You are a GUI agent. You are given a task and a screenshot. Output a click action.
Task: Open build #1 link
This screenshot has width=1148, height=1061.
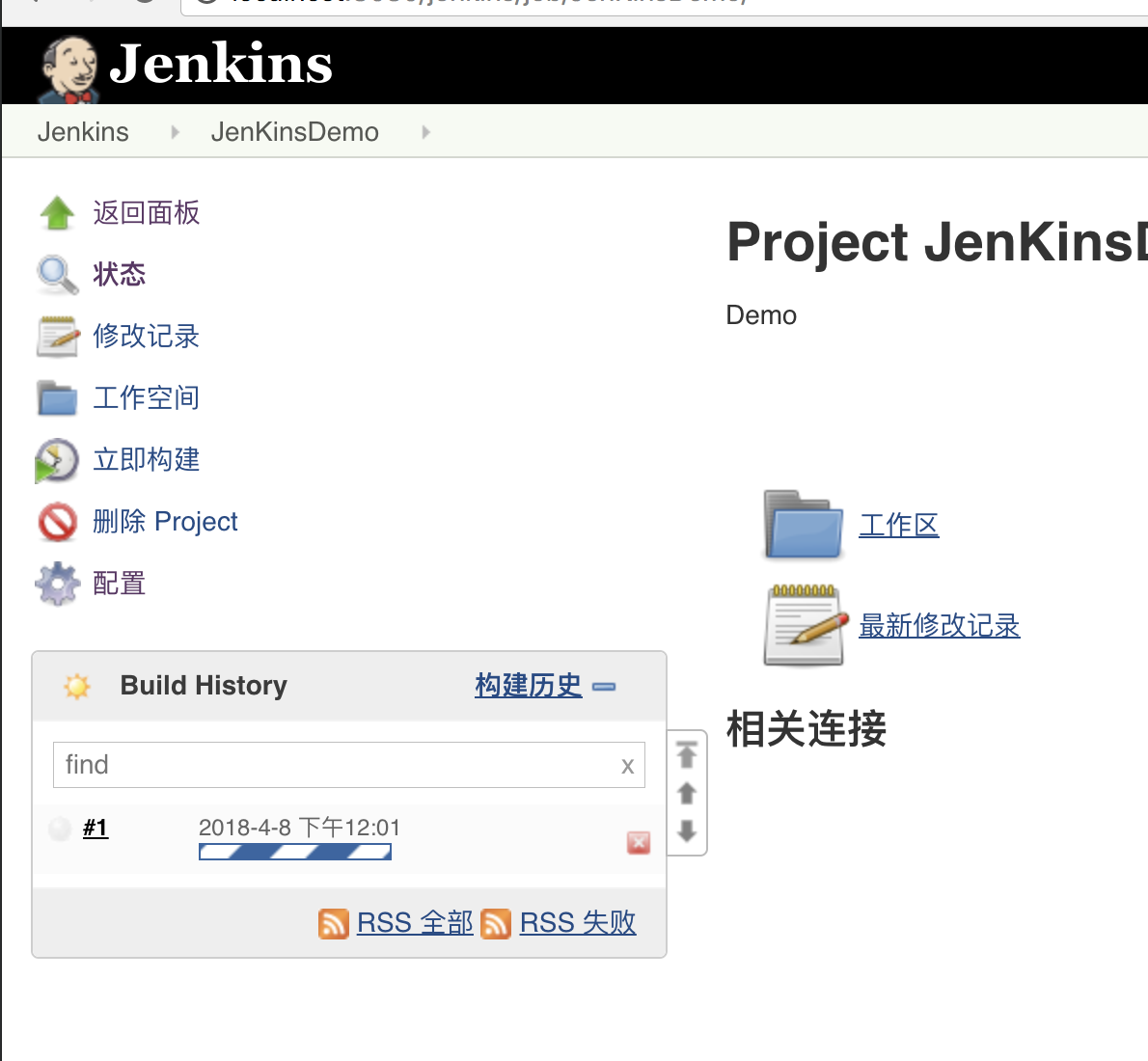click(x=96, y=829)
